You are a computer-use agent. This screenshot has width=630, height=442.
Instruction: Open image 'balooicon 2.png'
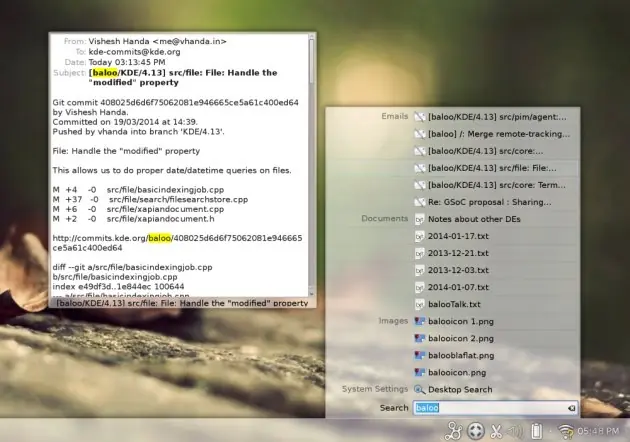point(461,338)
